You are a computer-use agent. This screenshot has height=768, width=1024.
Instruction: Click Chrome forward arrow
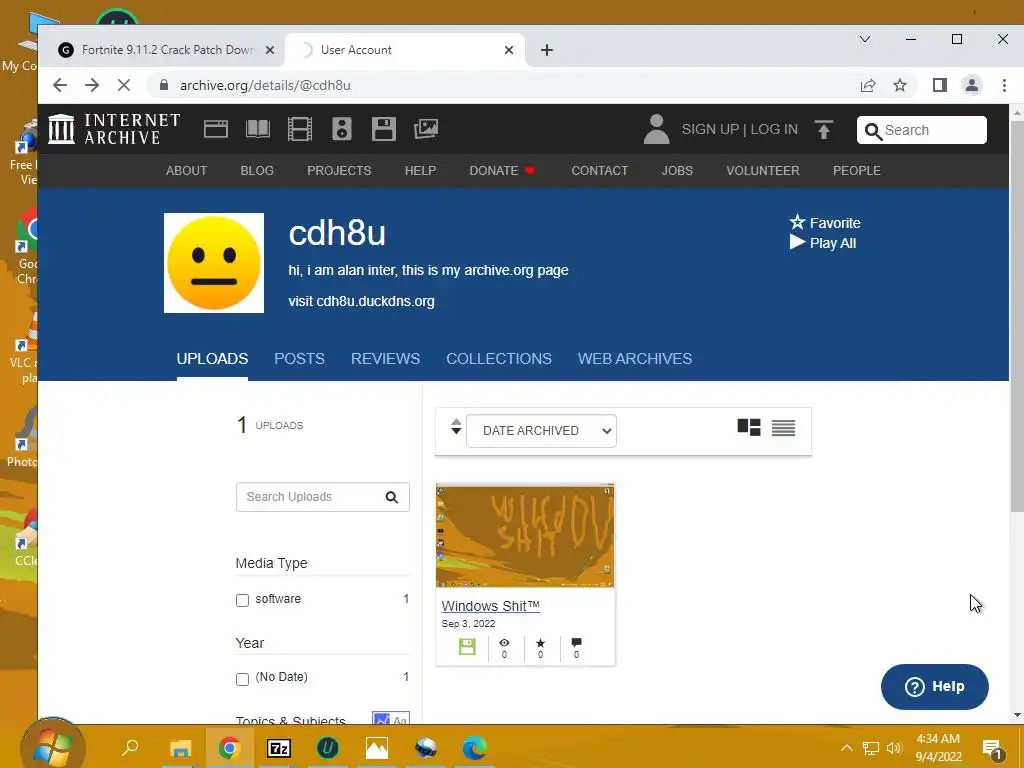pyautogui.click(x=92, y=85)
